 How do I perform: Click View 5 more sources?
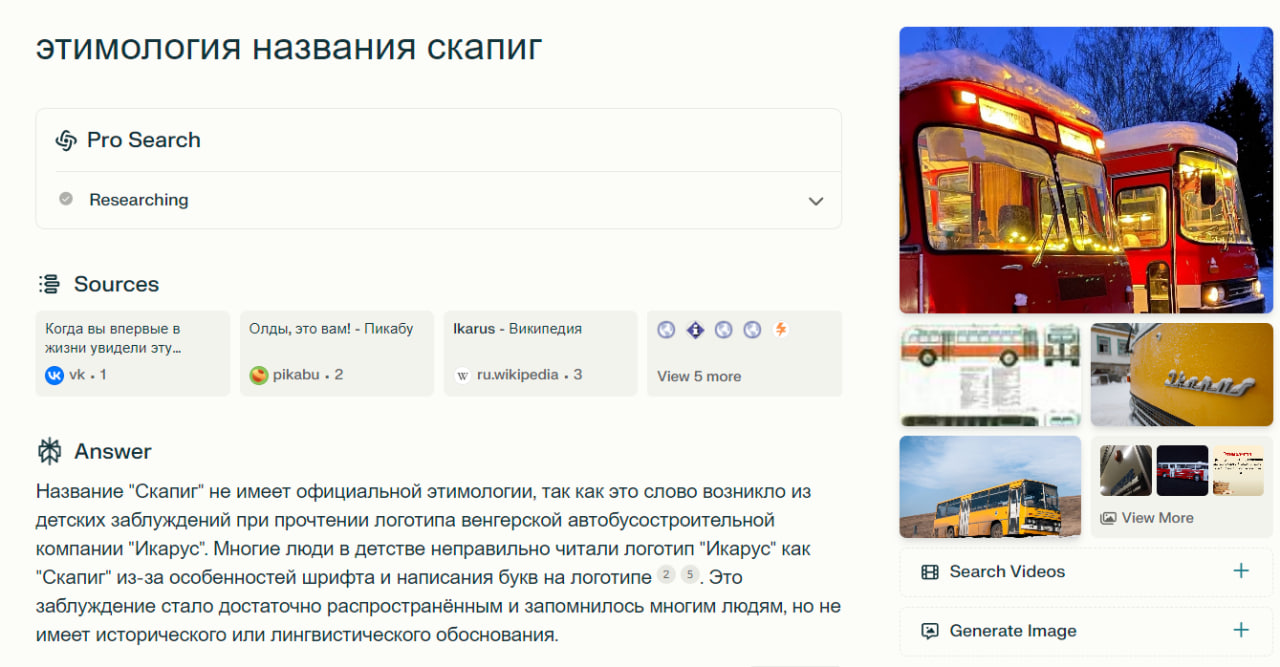(x=744, y=353)
